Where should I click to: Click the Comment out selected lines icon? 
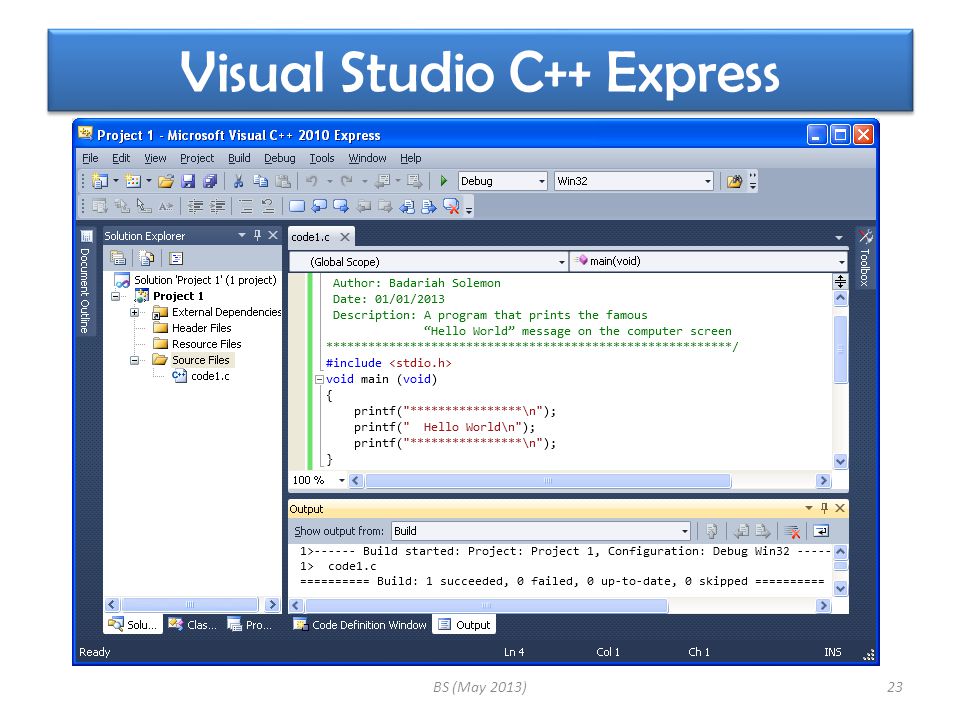(246, 206)
